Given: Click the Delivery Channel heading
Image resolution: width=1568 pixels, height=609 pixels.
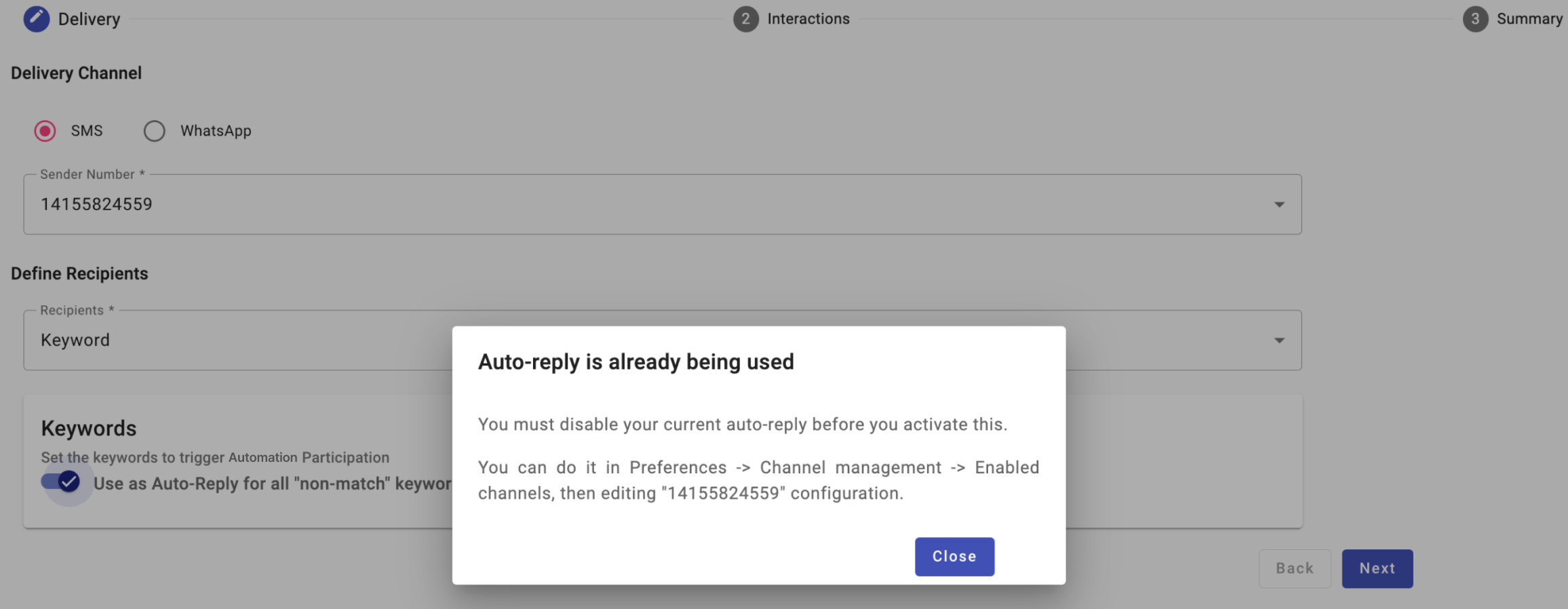Looking at the screenshot, I should [76, 73].
